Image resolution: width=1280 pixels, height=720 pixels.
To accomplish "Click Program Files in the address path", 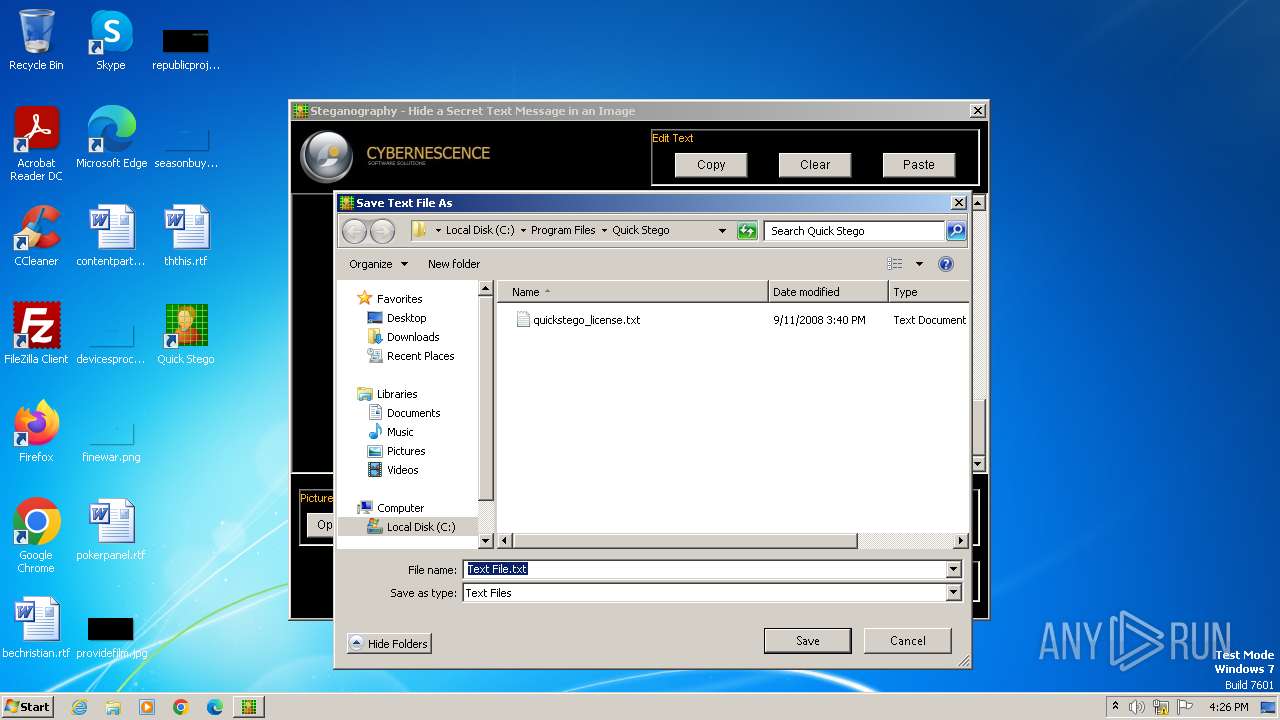I will point(563,230).
